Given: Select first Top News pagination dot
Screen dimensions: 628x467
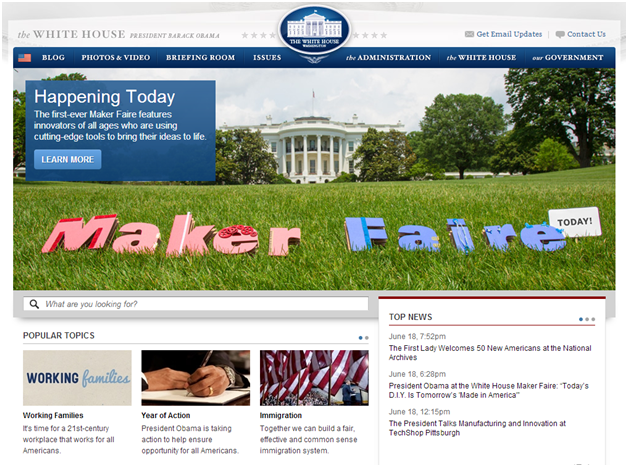Looking at the screenshot, I should click(581, 319).
